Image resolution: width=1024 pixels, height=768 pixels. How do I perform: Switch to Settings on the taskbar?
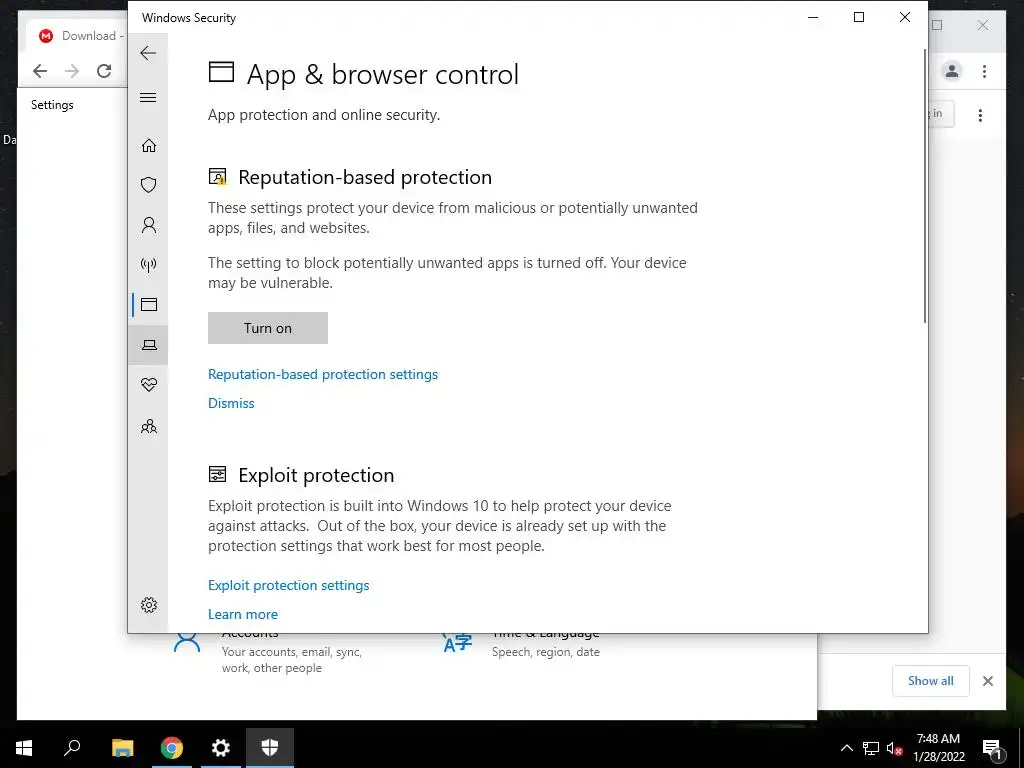[x=221, y=748]
